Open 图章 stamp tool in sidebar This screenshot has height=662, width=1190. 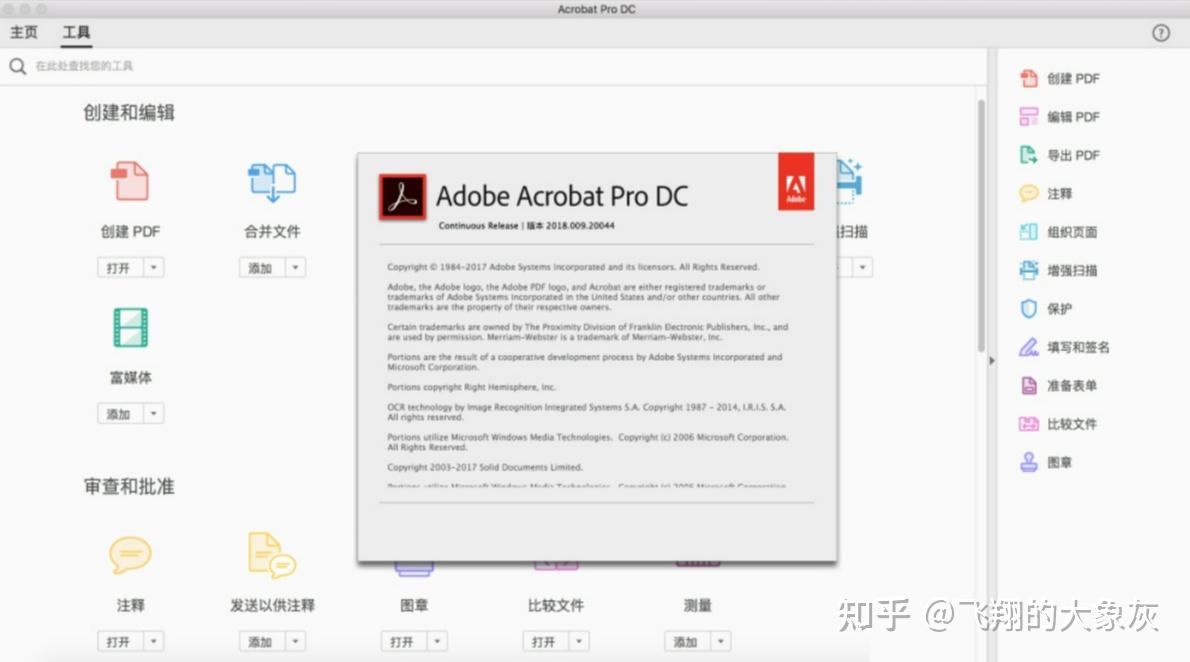1045,462
